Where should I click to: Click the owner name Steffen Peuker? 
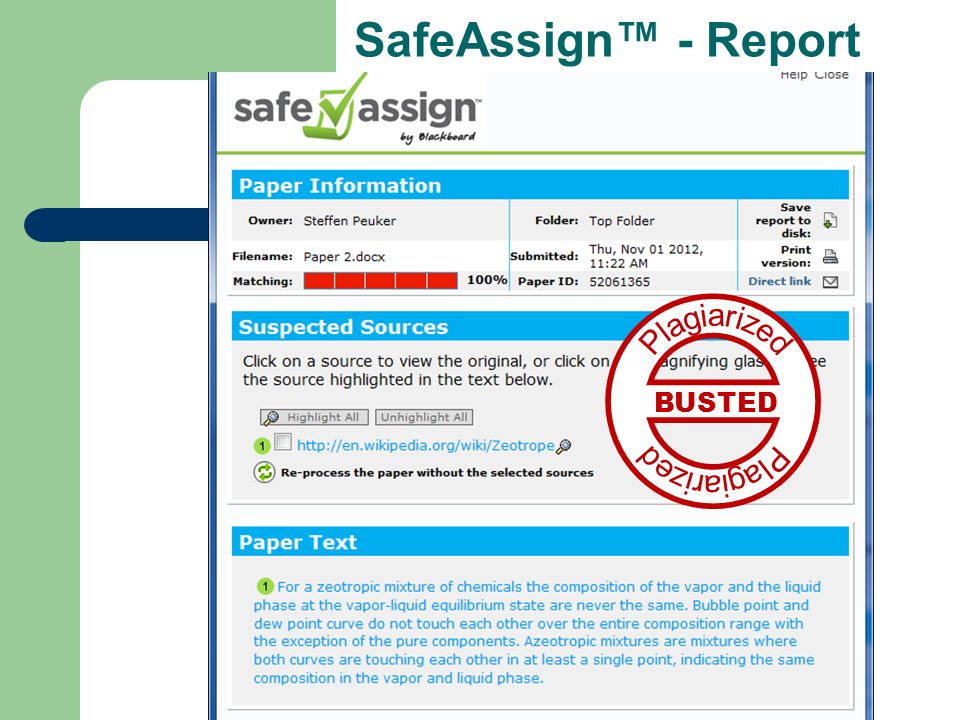pos(350,221)
